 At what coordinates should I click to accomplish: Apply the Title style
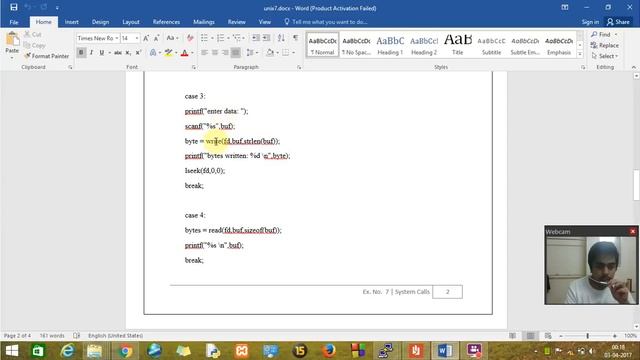click(458, 44)
